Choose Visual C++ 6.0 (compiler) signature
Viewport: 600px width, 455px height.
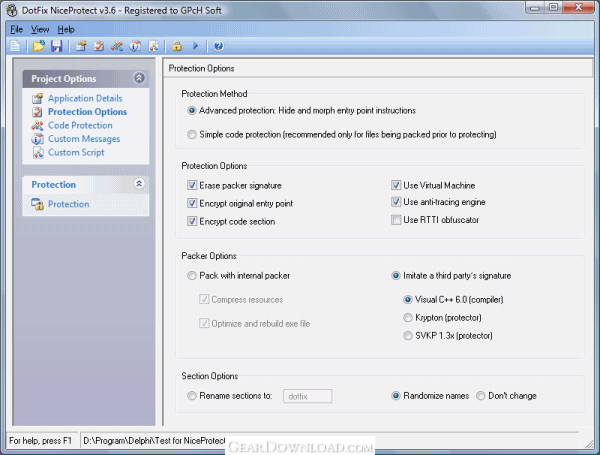point(408,300)
